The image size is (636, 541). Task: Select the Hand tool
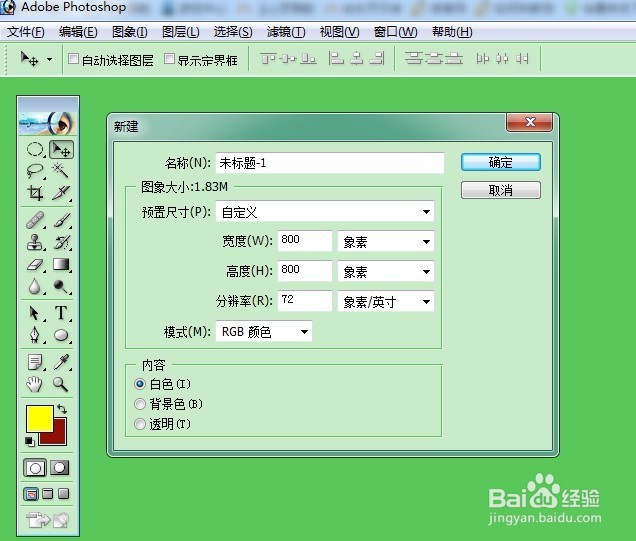point(35,384)
